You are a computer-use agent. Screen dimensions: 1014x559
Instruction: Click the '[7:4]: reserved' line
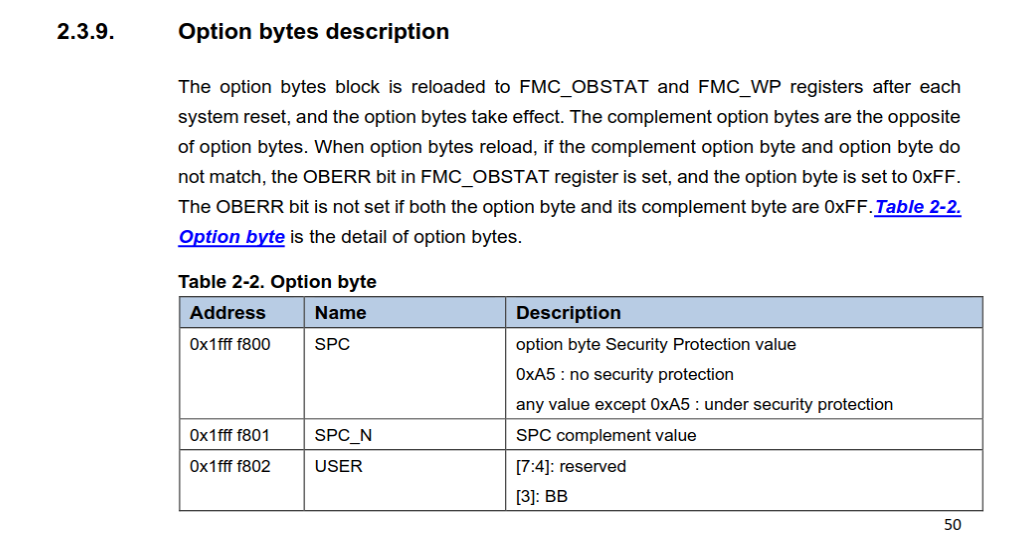(571, 466)
